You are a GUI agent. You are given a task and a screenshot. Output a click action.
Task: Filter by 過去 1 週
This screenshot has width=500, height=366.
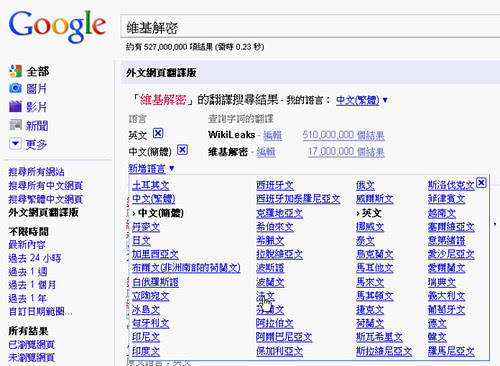[x=28, y=271]
